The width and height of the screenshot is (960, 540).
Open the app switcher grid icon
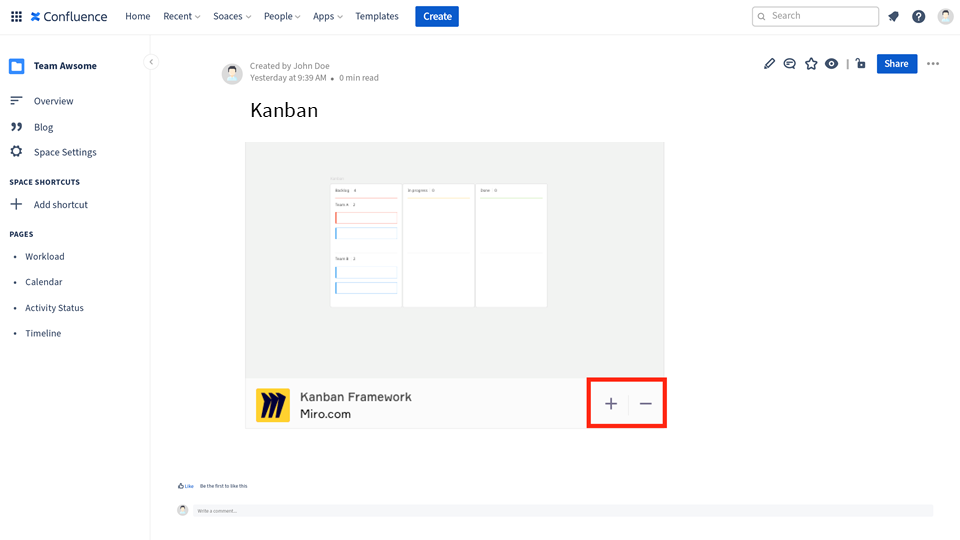point(17,17)
